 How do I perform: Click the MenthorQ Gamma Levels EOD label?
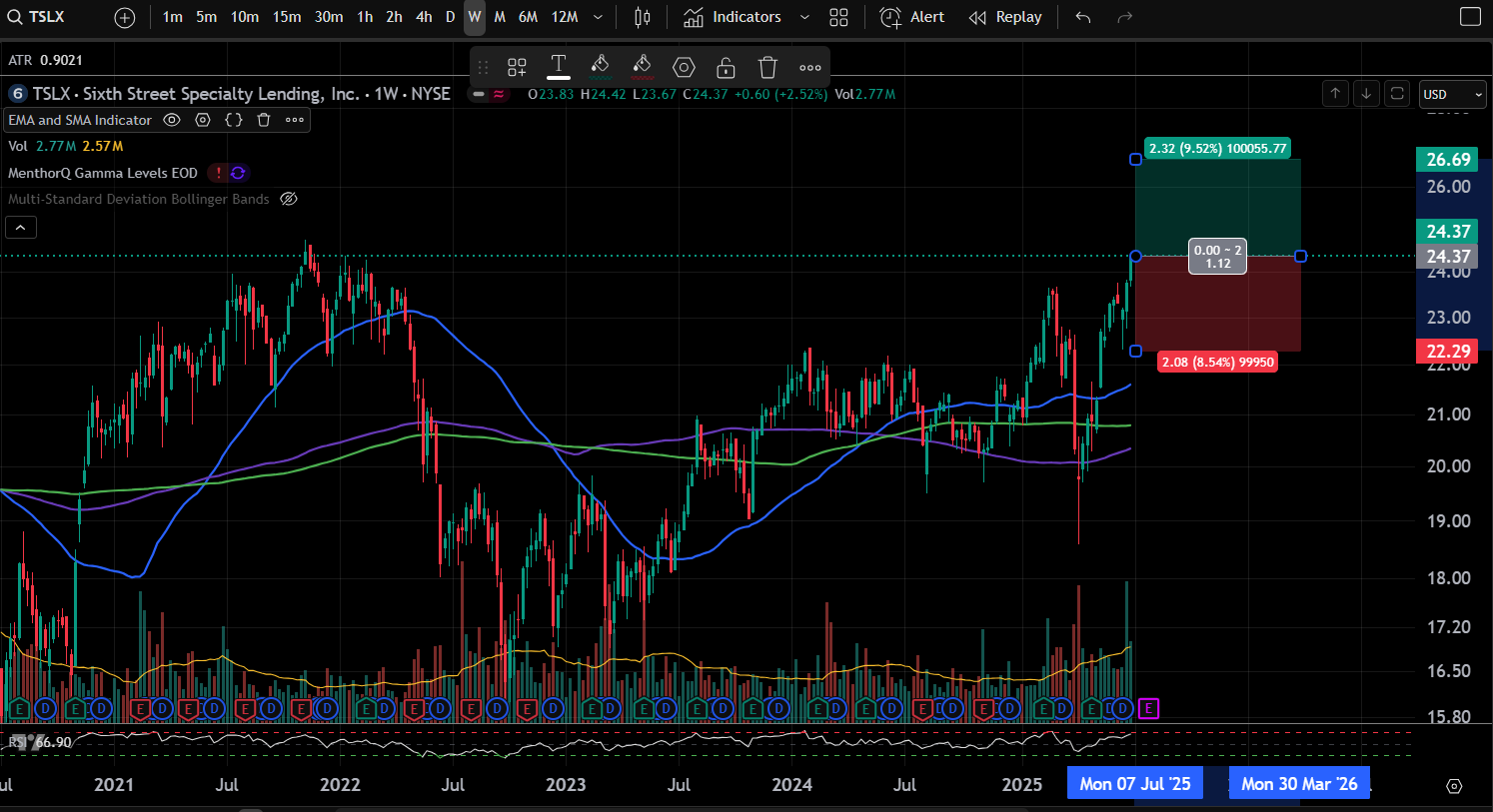point(103,173)
